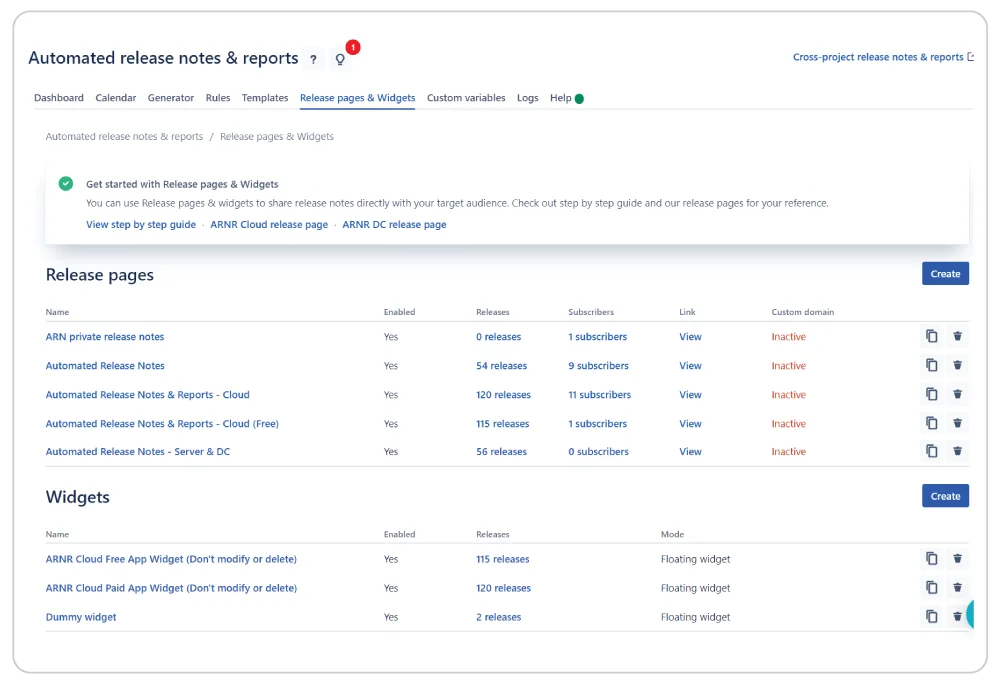Image resolution: width=1000 pixels, height=682 pixels.
Task: Delete the Automated Release Notes - Server & DC page
Action: pyautogui.click(x=957, y=451)
